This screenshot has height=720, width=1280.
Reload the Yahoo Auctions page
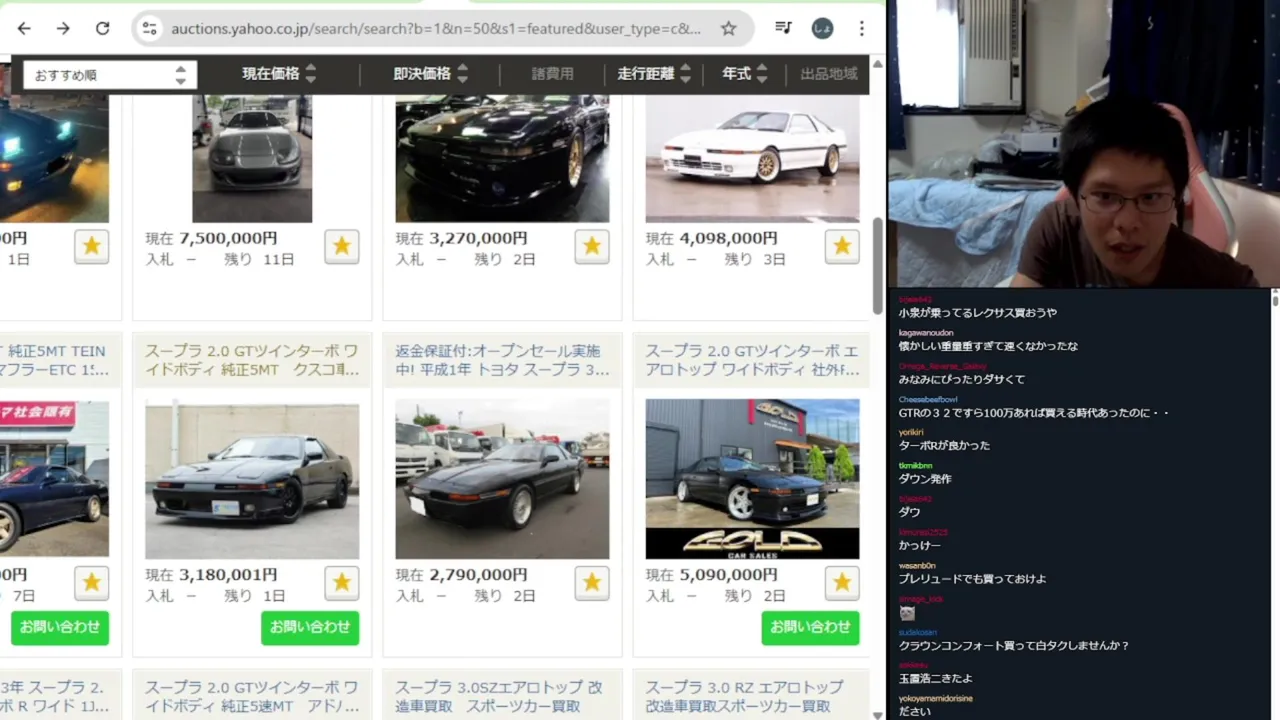coord(102,28)
